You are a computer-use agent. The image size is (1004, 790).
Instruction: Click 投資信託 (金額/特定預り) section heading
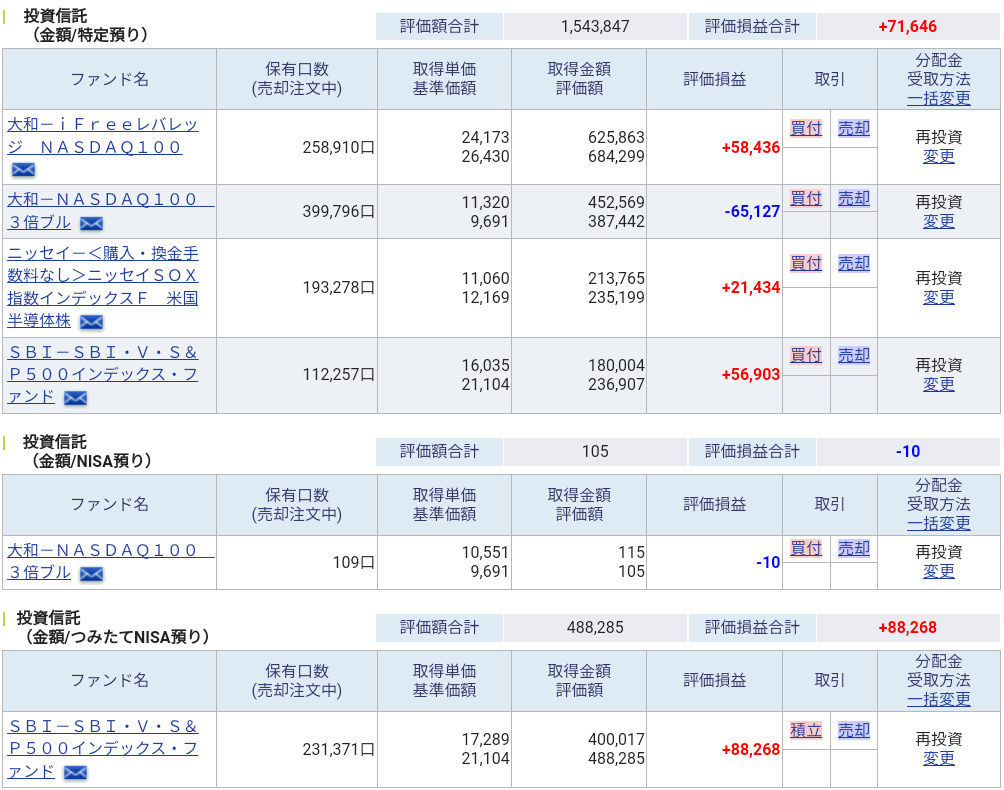[86, 26]
